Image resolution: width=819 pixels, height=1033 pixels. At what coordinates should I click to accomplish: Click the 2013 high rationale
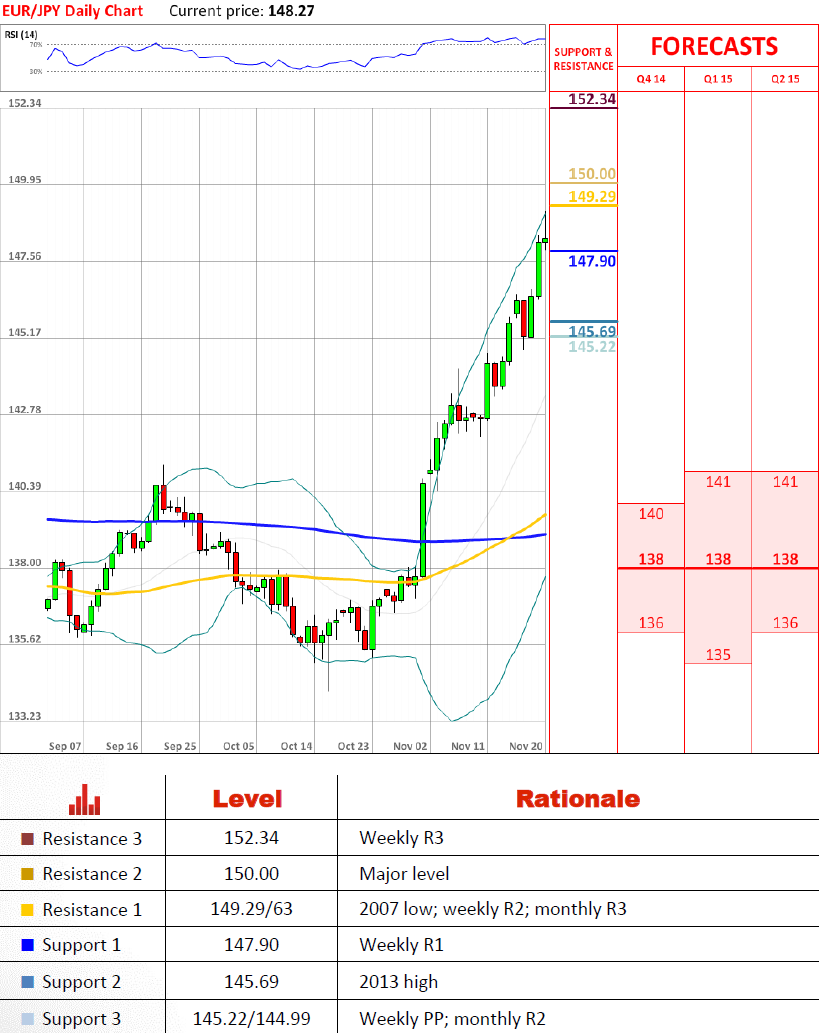coord(399,982)
